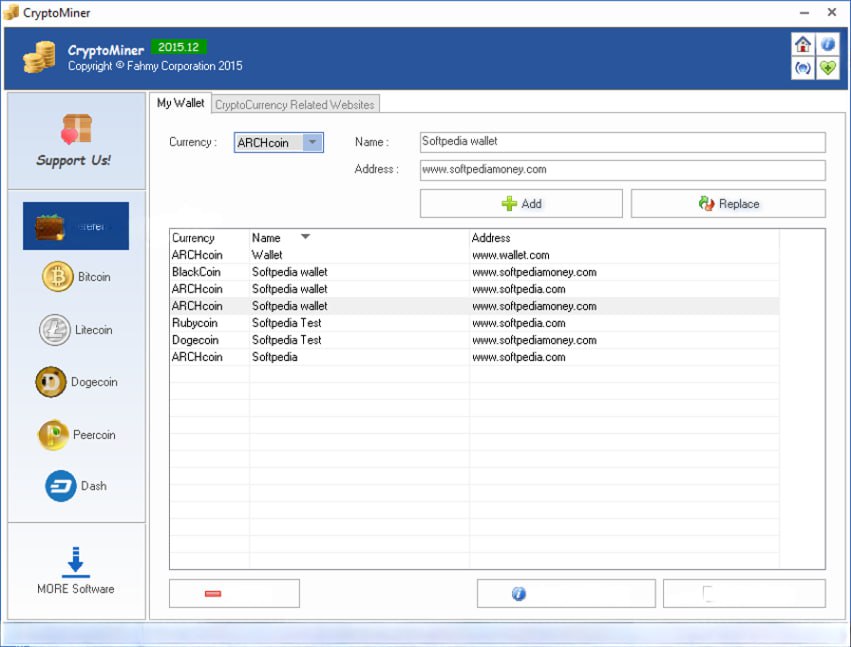Click the red minus remove button
Image resolution: width=851 pixels, height=647 pixels.
pyautogui.click(x=234, y=594)
